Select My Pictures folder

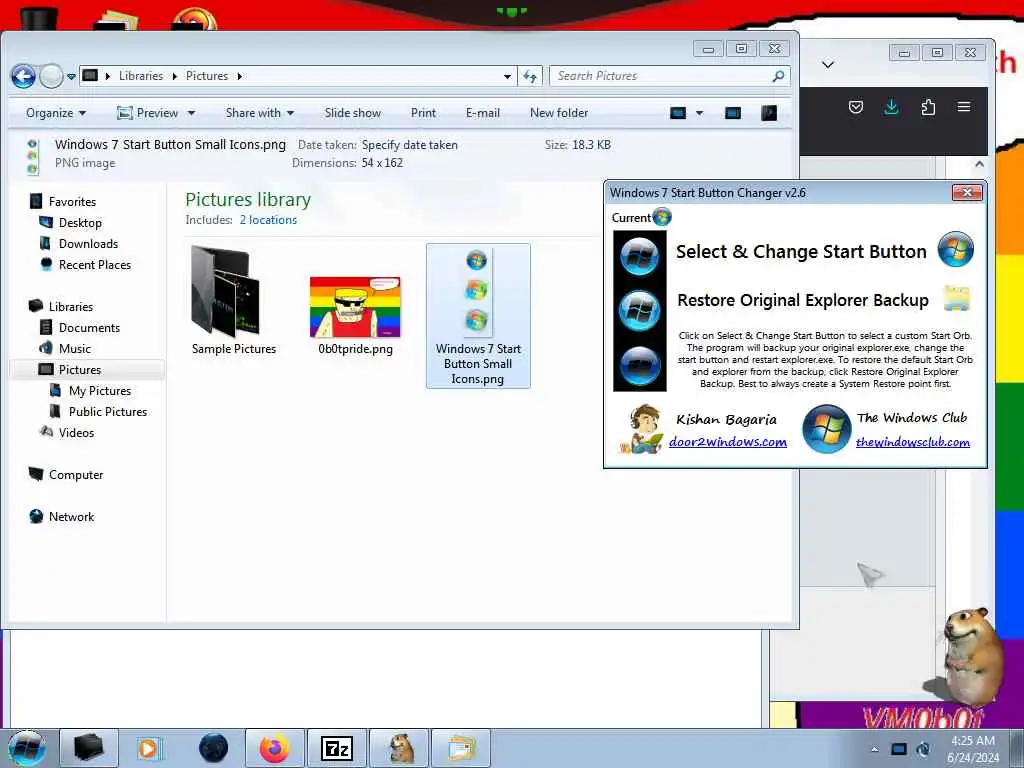point(100,391)
